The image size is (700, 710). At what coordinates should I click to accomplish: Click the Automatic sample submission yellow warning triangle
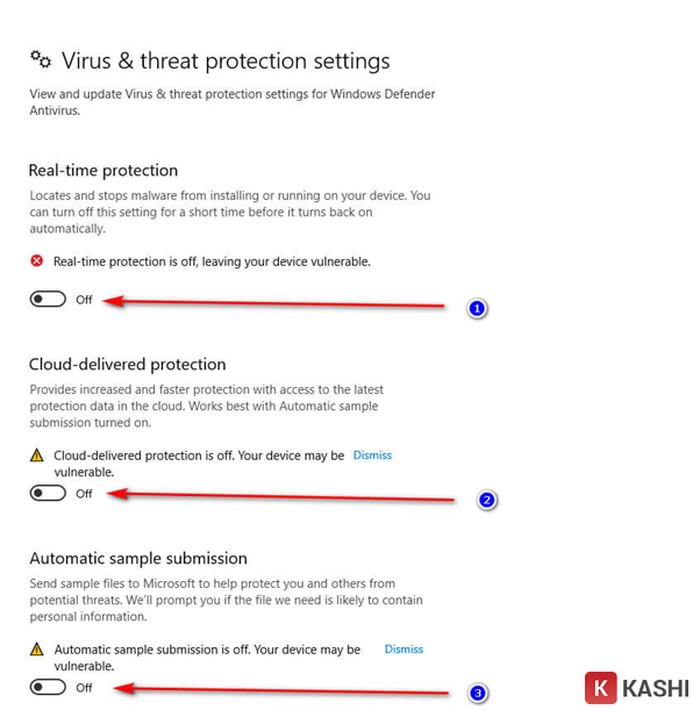tap(37, 649)
